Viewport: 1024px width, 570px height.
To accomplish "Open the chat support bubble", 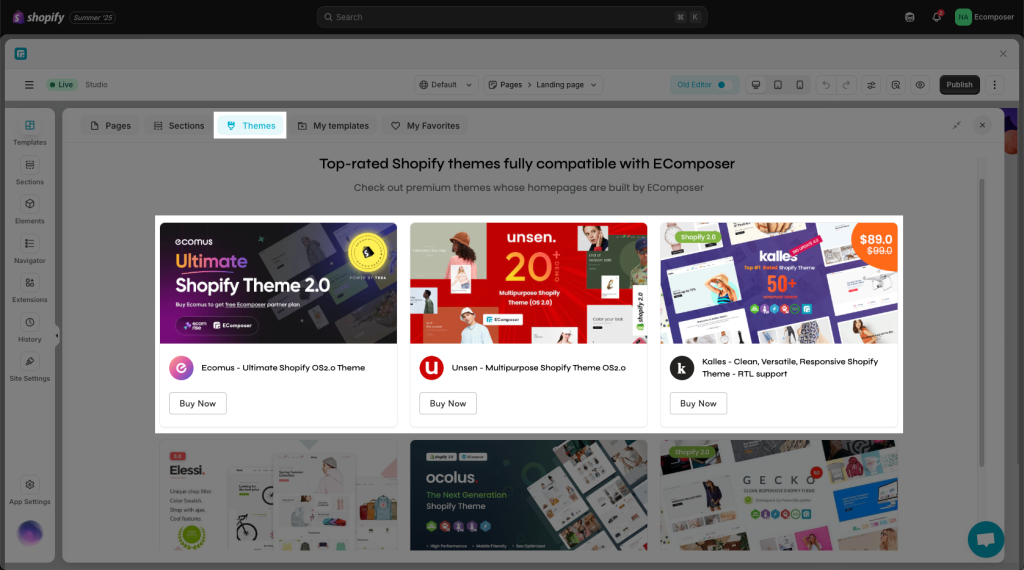I will click(x=985, y=539).
